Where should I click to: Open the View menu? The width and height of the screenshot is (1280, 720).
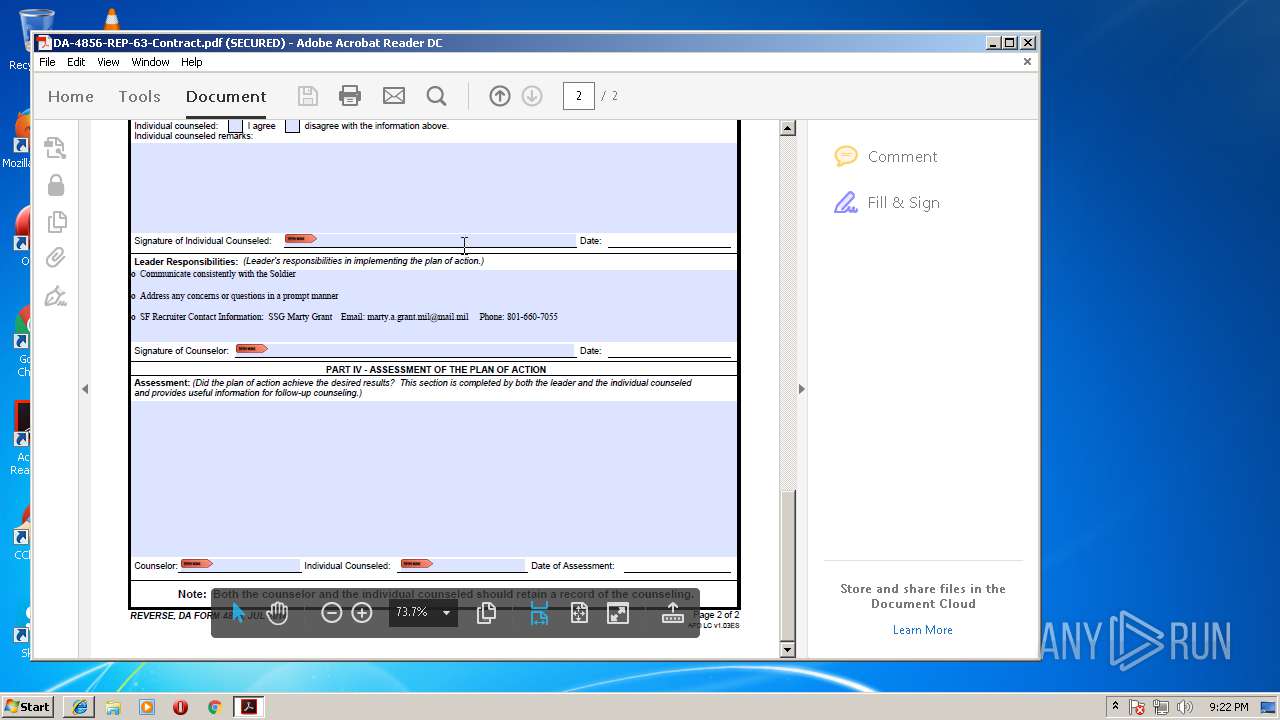[x=108, y=62]
